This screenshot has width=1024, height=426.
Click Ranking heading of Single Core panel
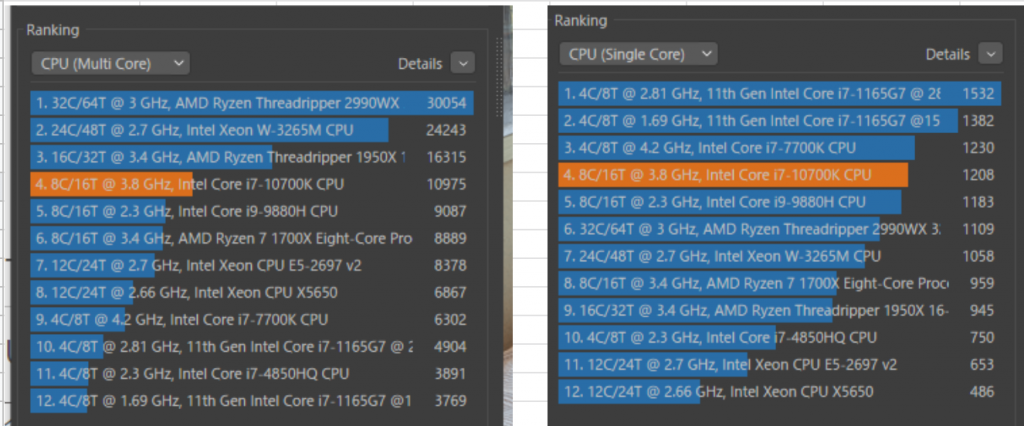pos(581,21)
